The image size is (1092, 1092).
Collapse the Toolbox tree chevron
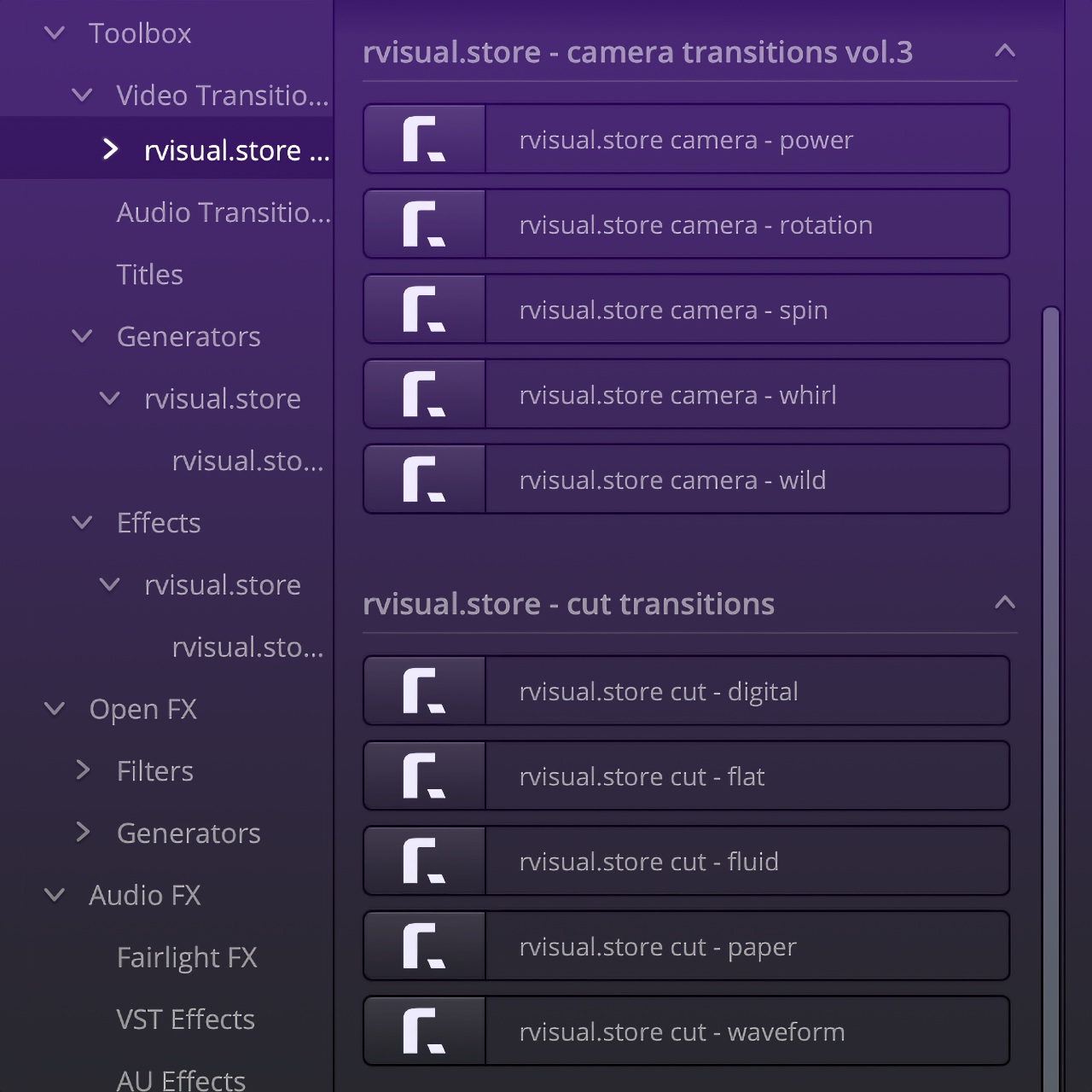pos(55,33)
